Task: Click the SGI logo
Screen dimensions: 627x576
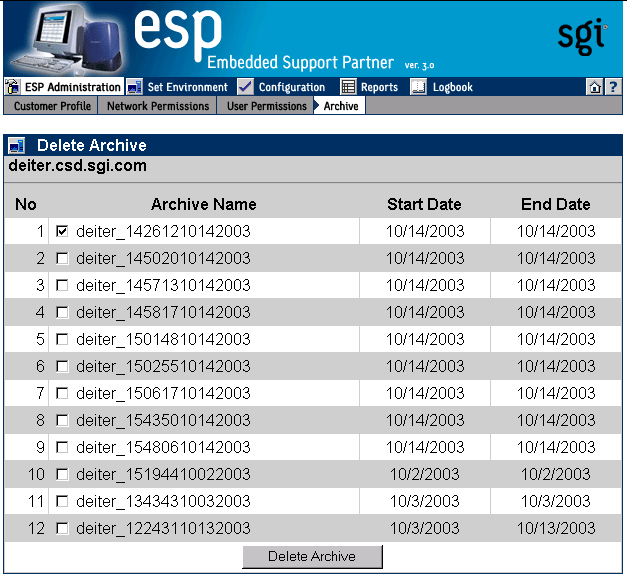Action: point(581,36)
